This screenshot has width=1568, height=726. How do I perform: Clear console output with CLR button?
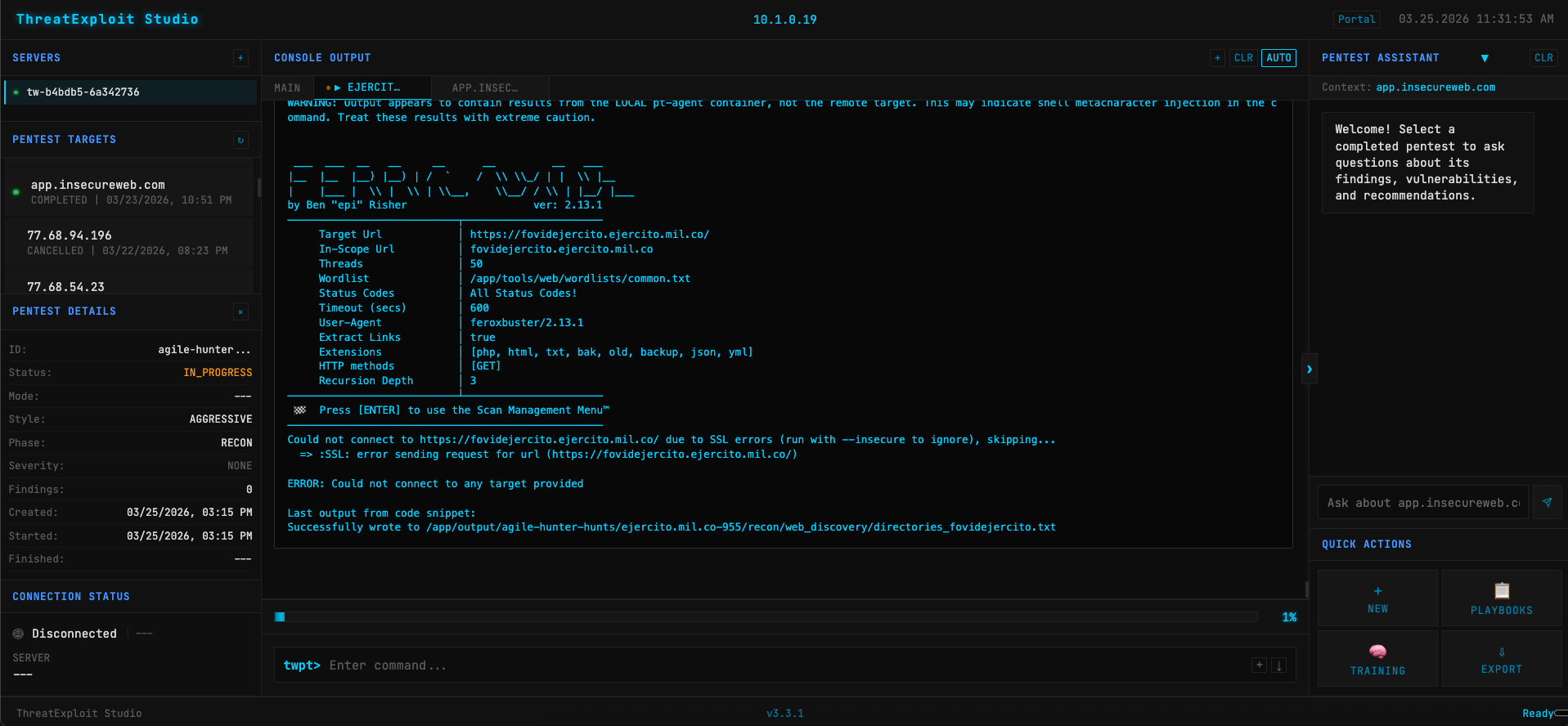pos(1243,58)
